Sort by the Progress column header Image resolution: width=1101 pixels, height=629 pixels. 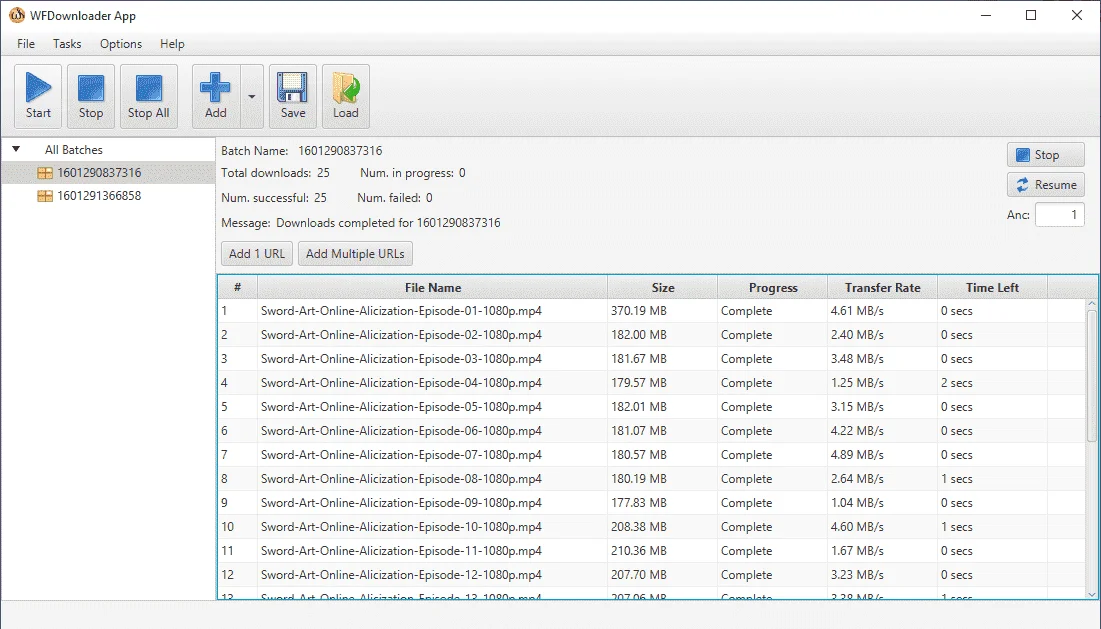click(772, 287)
